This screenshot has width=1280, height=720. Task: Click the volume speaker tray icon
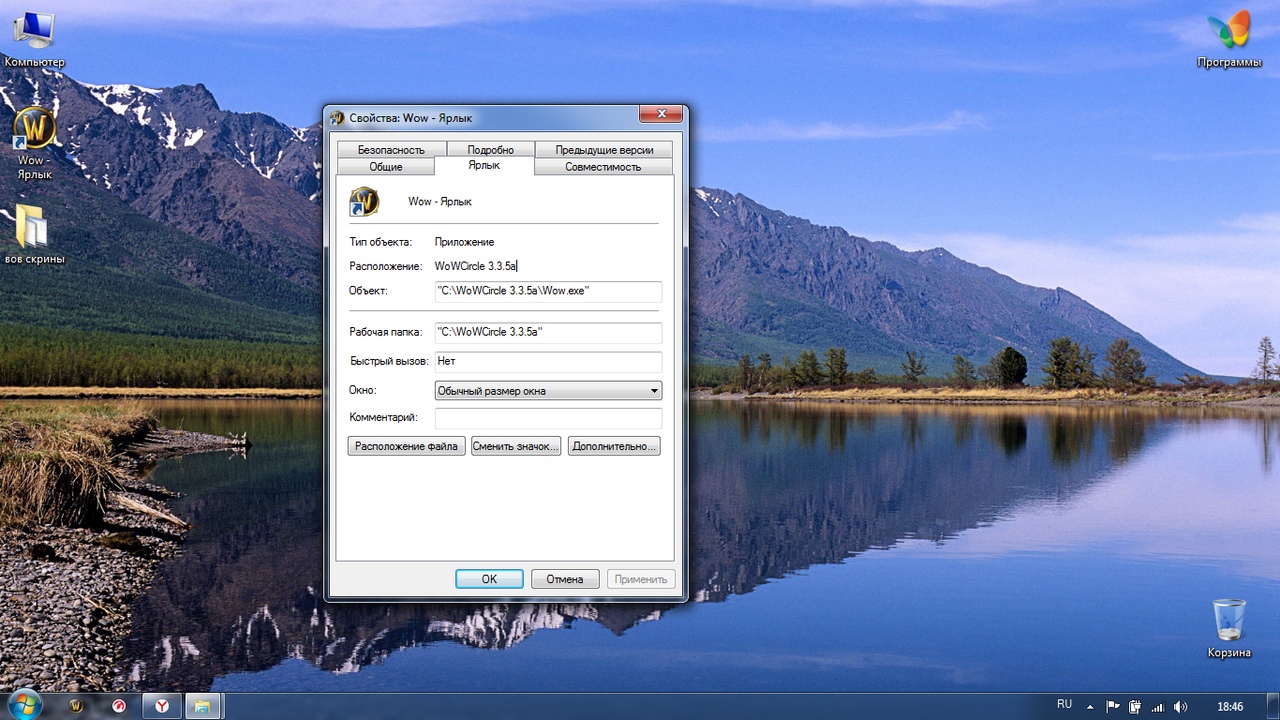point(1181,706)
